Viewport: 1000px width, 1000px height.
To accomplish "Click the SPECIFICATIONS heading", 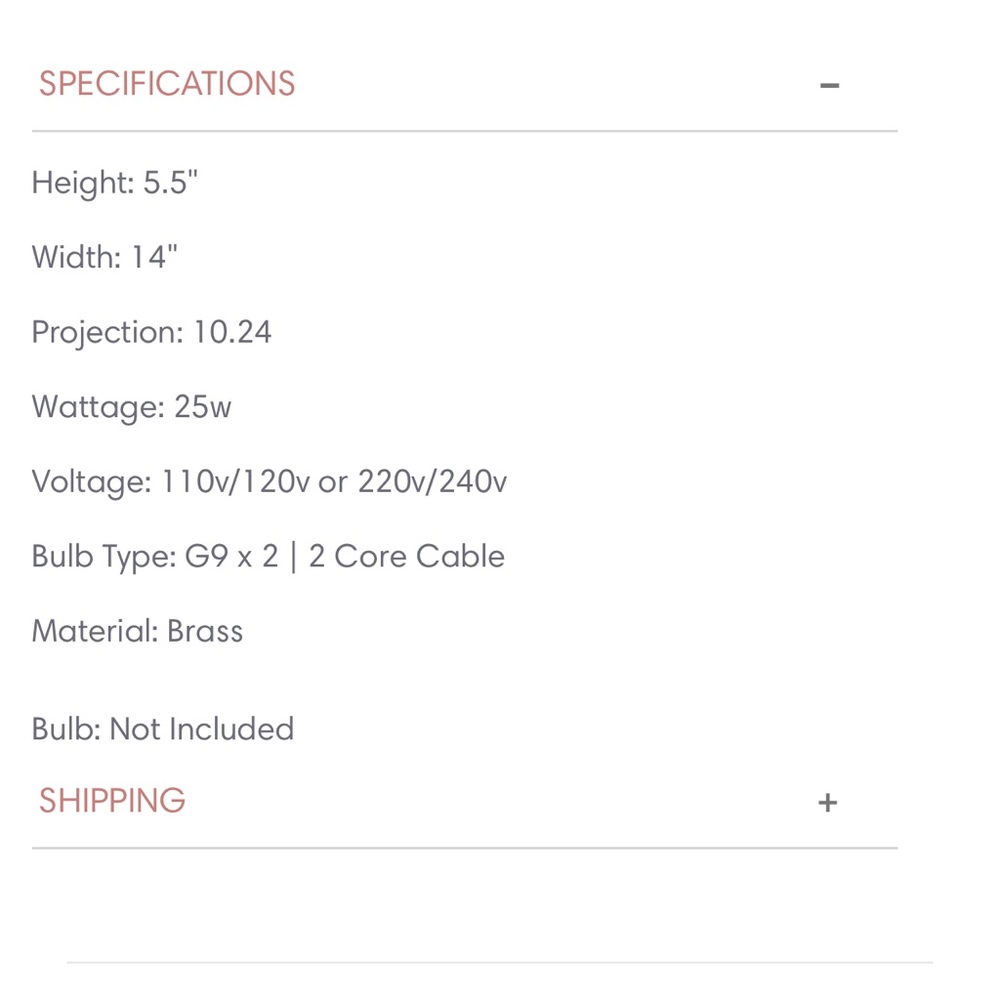I will click(x=167, y=83).
